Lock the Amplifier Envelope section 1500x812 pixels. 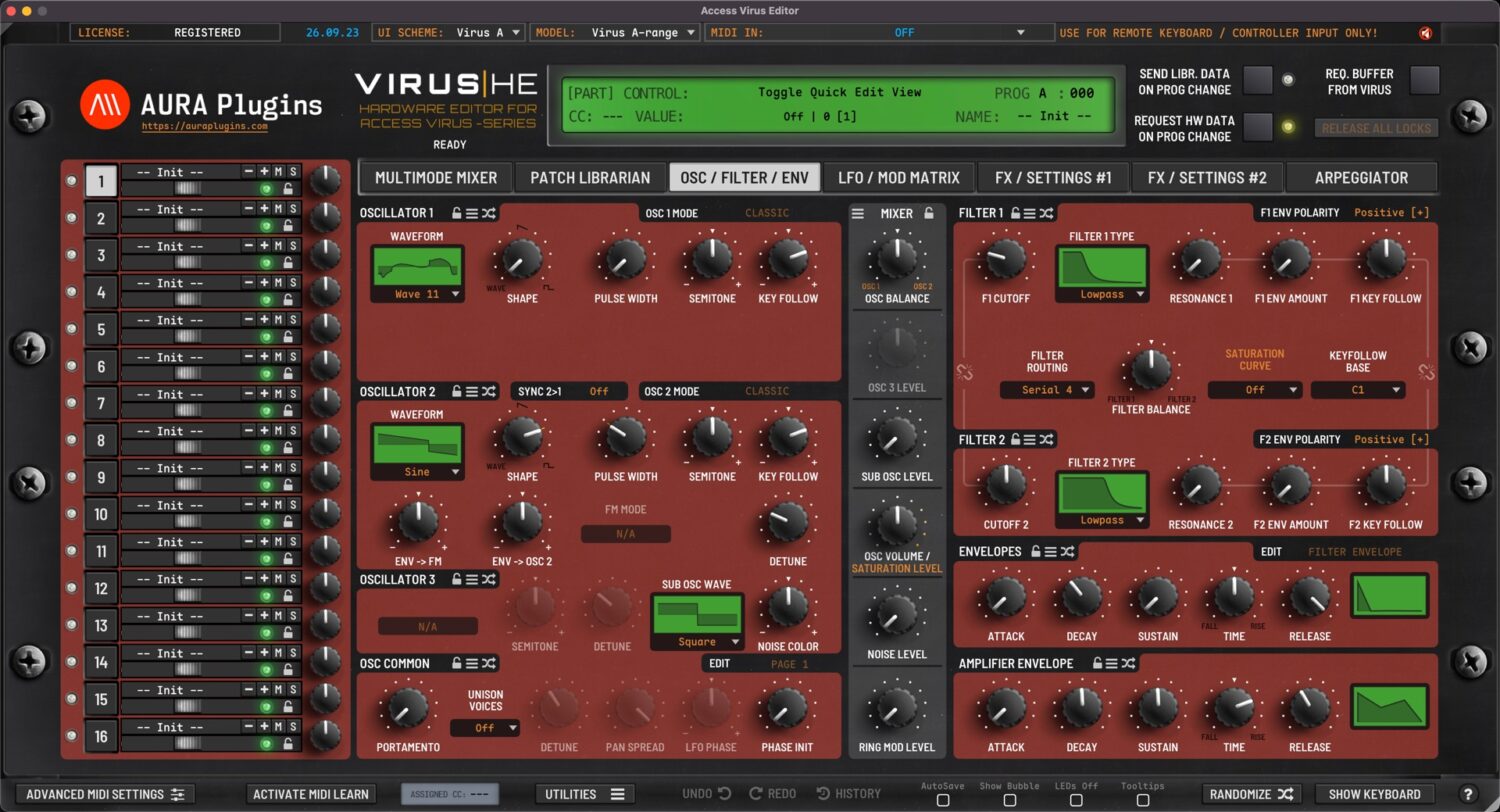(x=1097, y=663)
